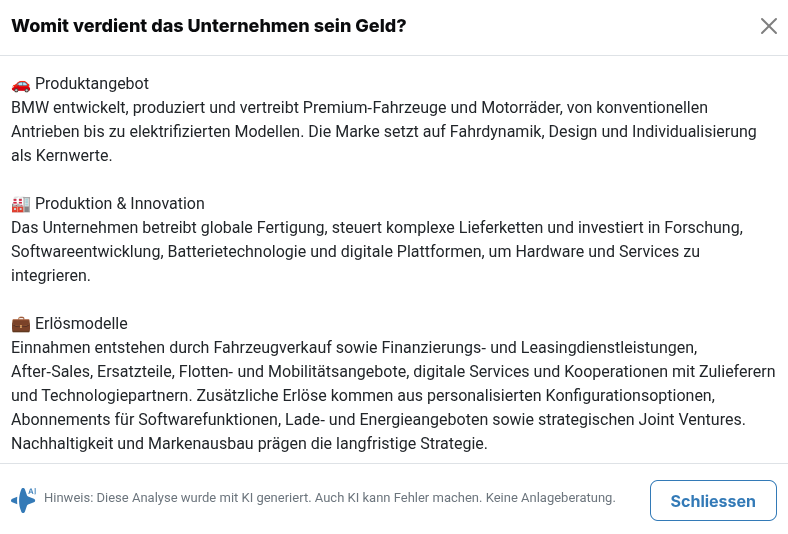This screenshot has width=788, height=534.
Task: Select the Erlösmodelle heading
Action: [81, 324]
